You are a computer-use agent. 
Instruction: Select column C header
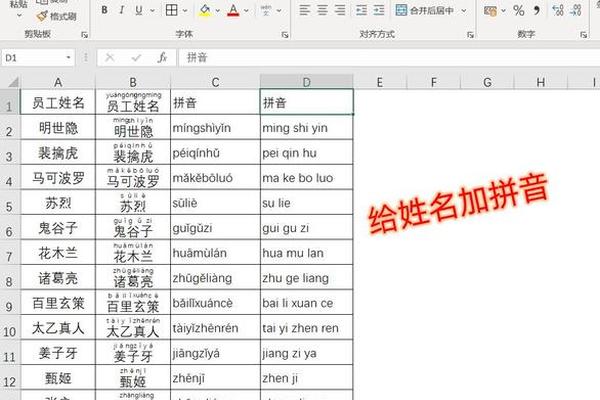point(215,82)
